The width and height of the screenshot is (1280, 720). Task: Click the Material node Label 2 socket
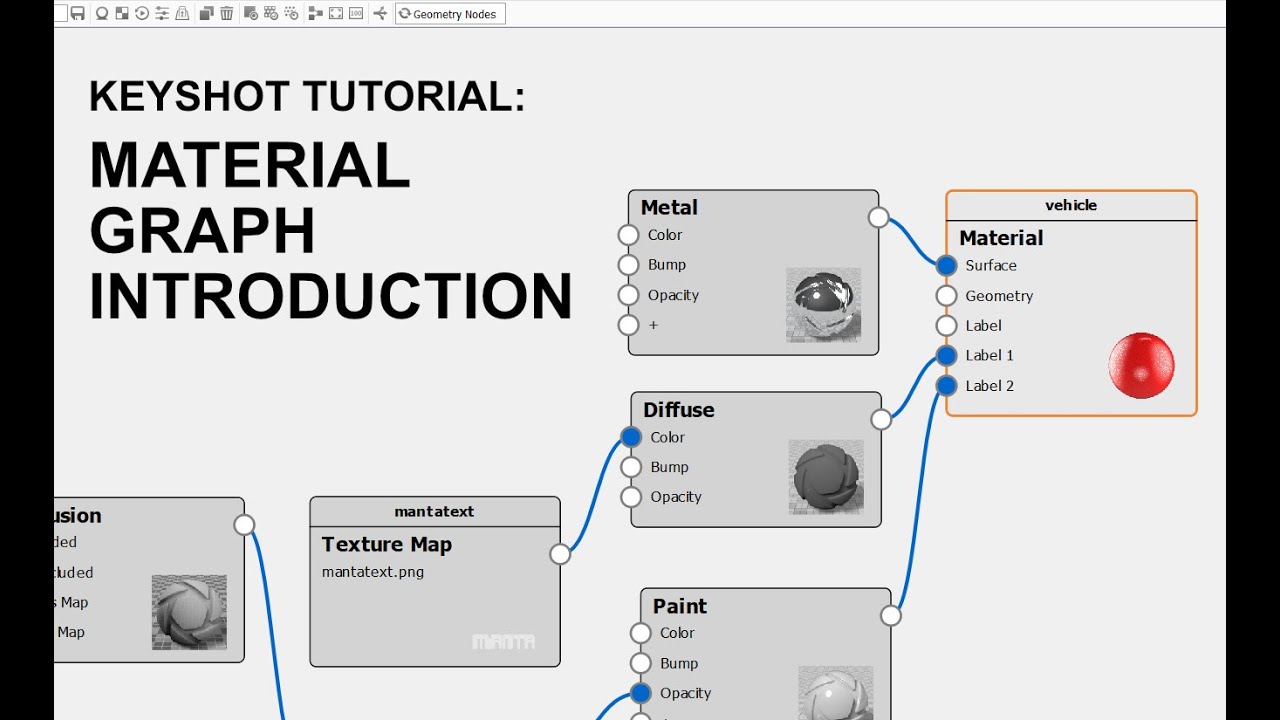947,385
